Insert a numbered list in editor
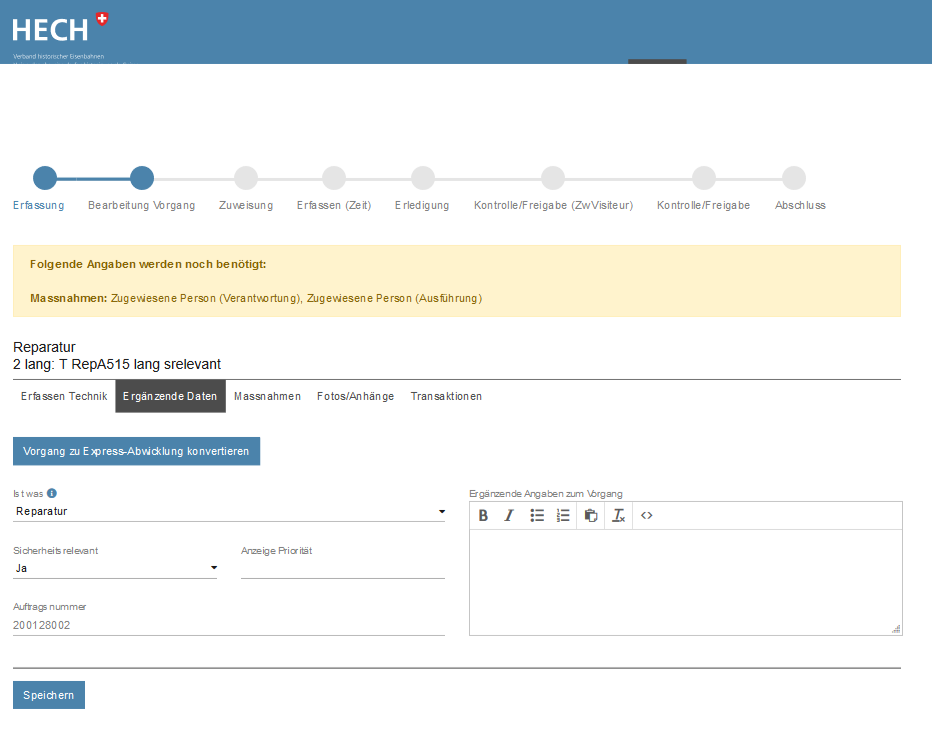 (x=563, y=516)
